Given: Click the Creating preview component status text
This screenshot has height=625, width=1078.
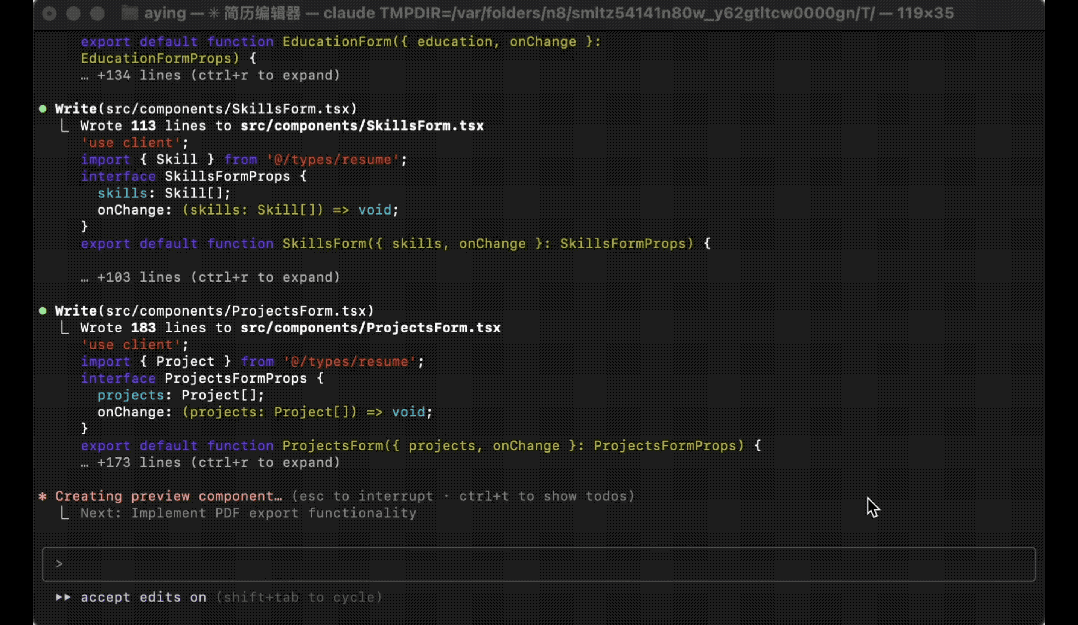Looking at the screenshot, I should pyautogui.click(x=168, y=496).
